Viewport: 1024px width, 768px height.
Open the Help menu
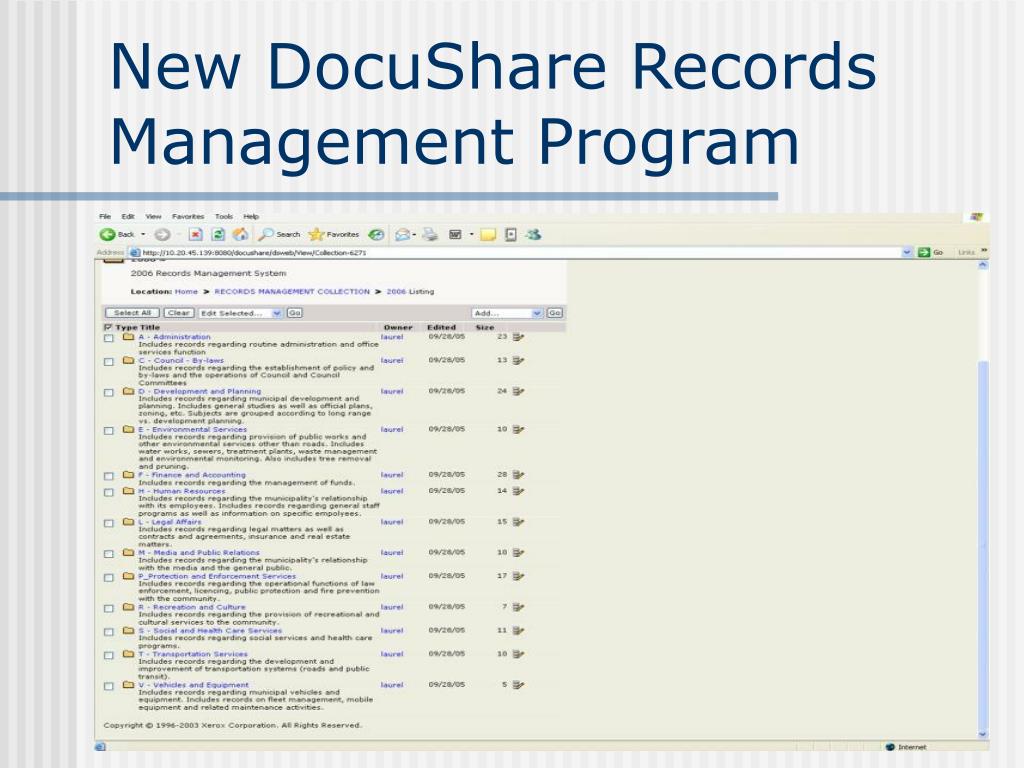click(x=251, y=216)
